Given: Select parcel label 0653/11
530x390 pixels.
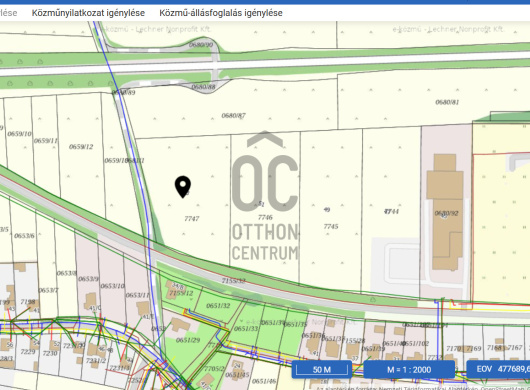Looking at the screenshot, I should pyautogui.click(x=138, y=295).
